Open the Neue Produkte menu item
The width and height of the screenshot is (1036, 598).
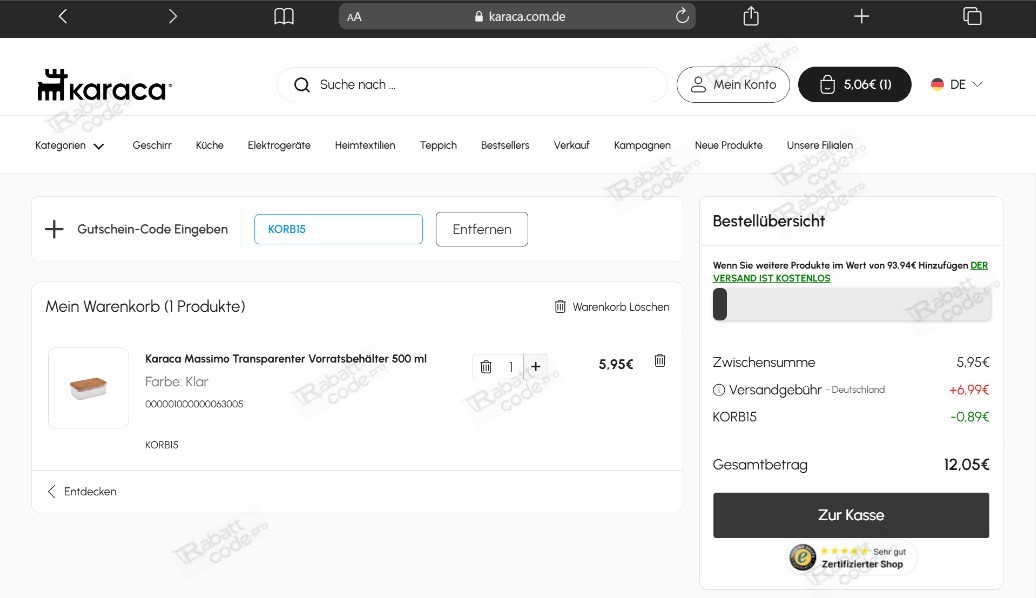click(728, 145)
